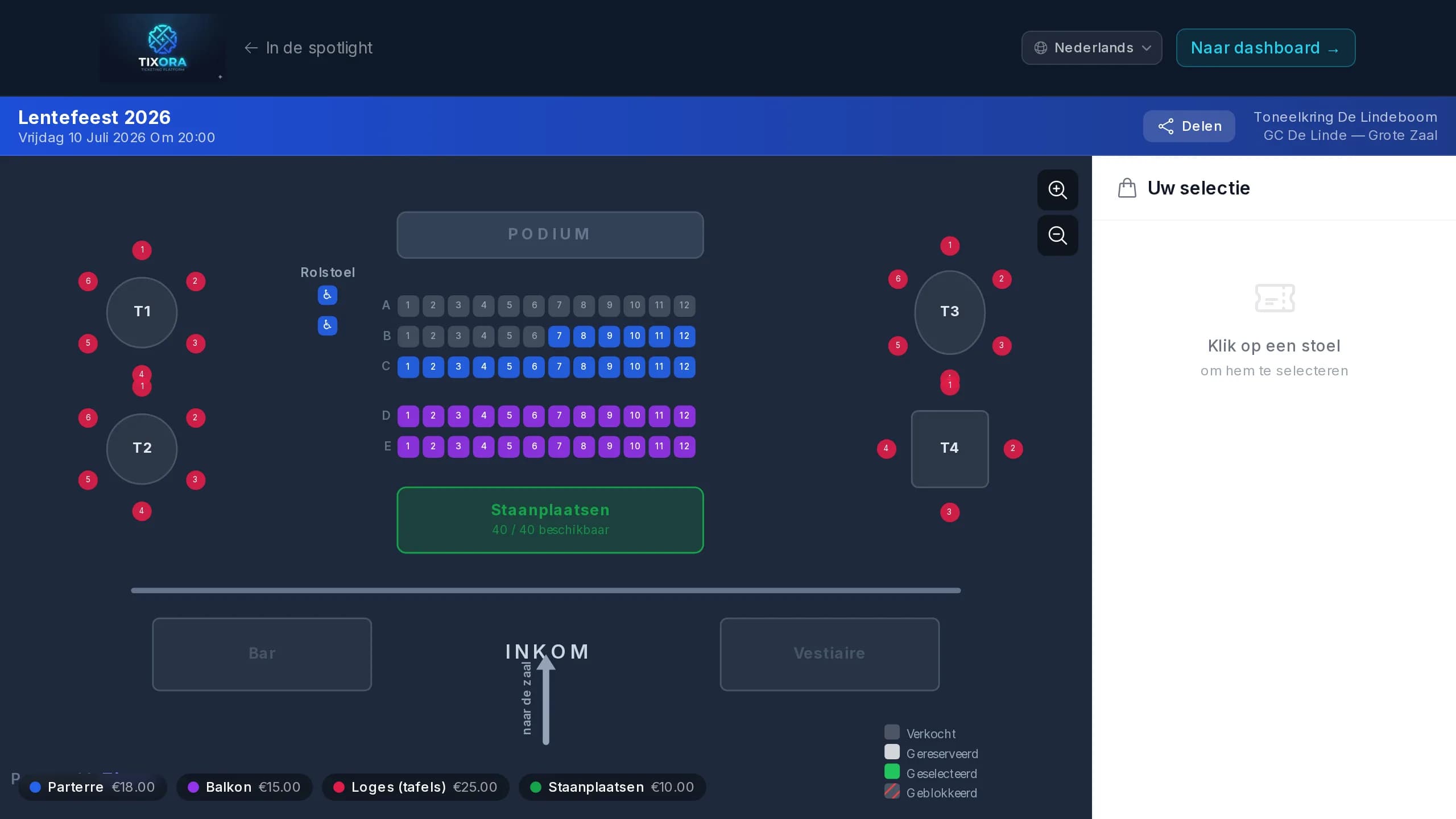Click the red Loges (tafels) color dot
Image resolution: width=1456 pixels, height=819 pixels.
[x=338, y=787]
